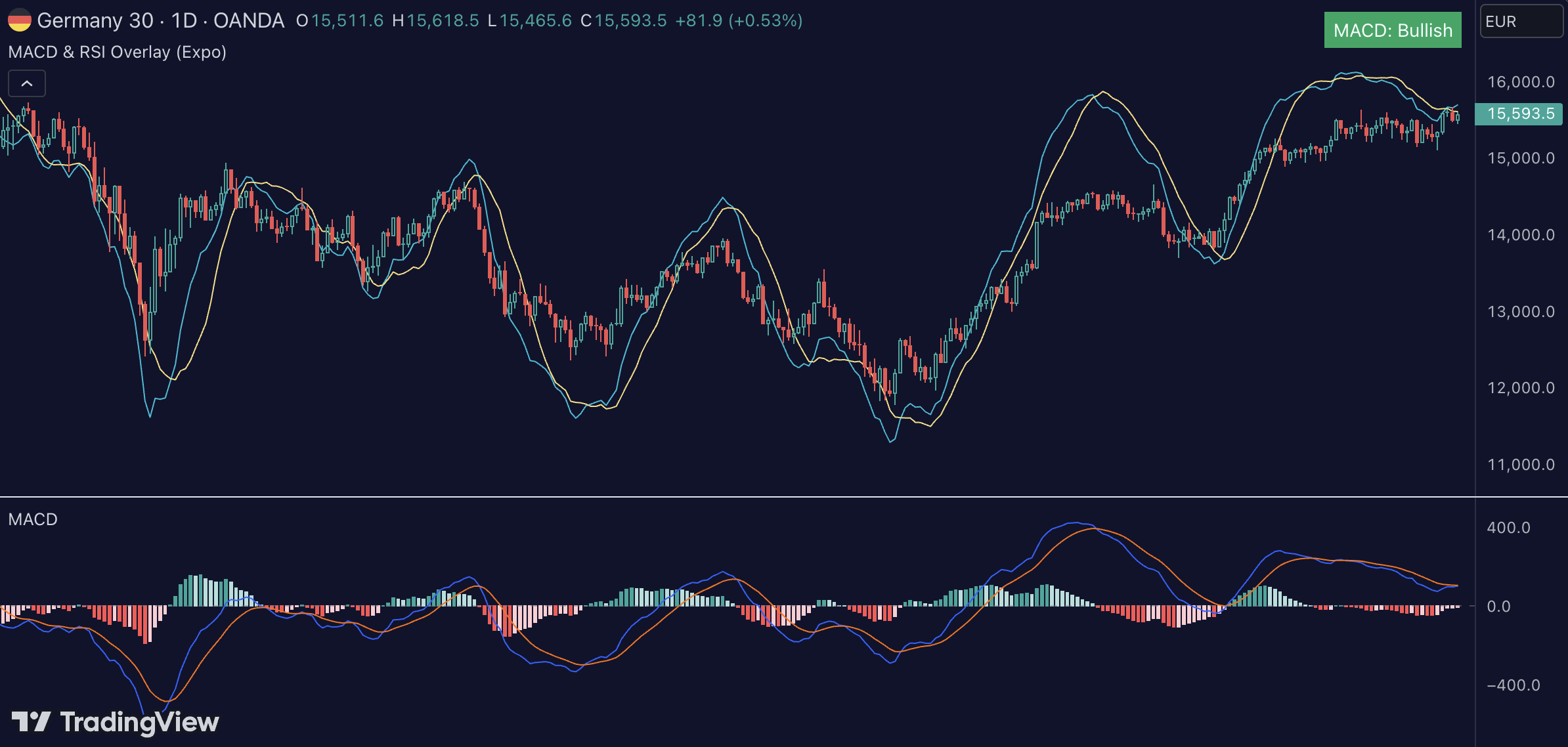Click the MACD pane title

click(x=33, y=519)
